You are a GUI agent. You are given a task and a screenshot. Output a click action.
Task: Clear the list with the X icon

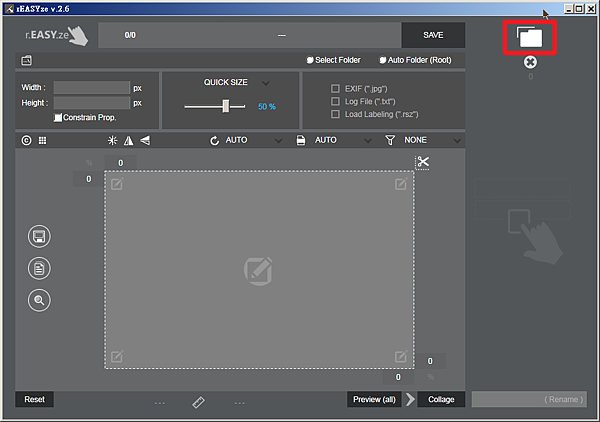(530, 62)
